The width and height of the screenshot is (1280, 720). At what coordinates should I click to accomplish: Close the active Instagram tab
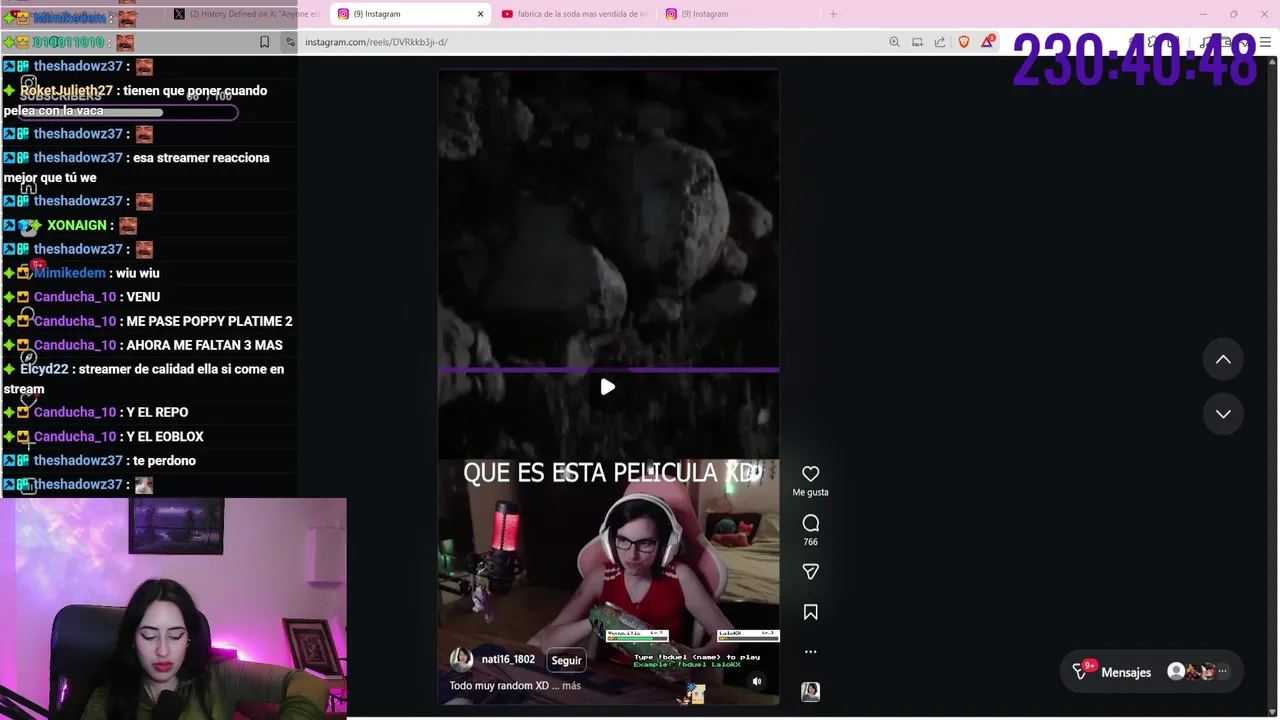point(480,14)
